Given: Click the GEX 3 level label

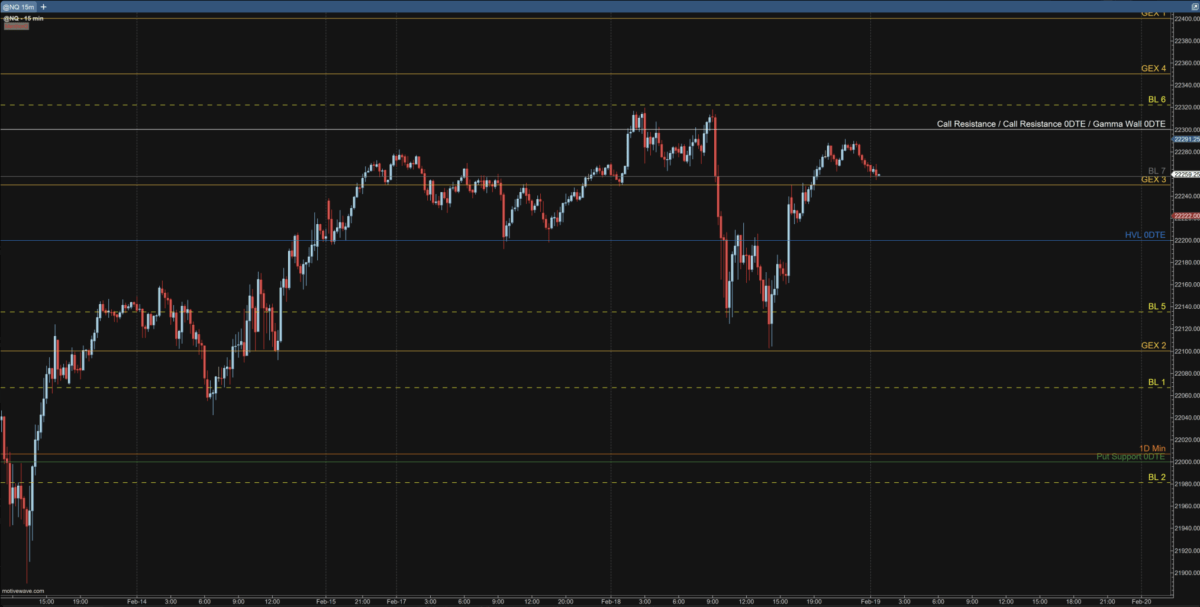Looking at the screenshot, I should [x=1153, y=180].
